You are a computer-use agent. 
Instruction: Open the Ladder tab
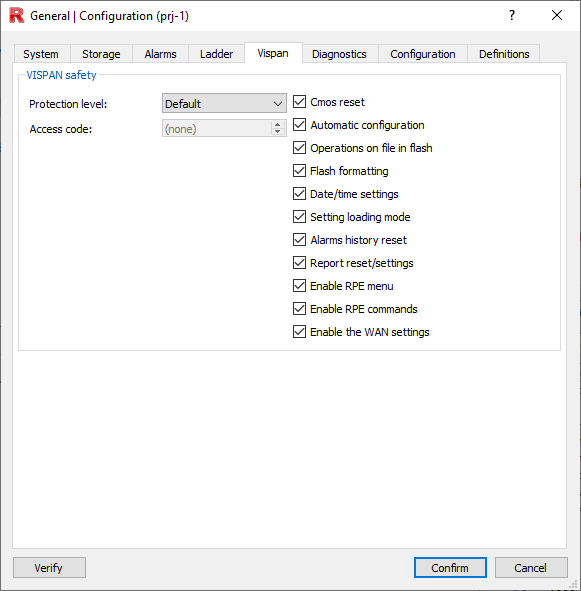216,54
